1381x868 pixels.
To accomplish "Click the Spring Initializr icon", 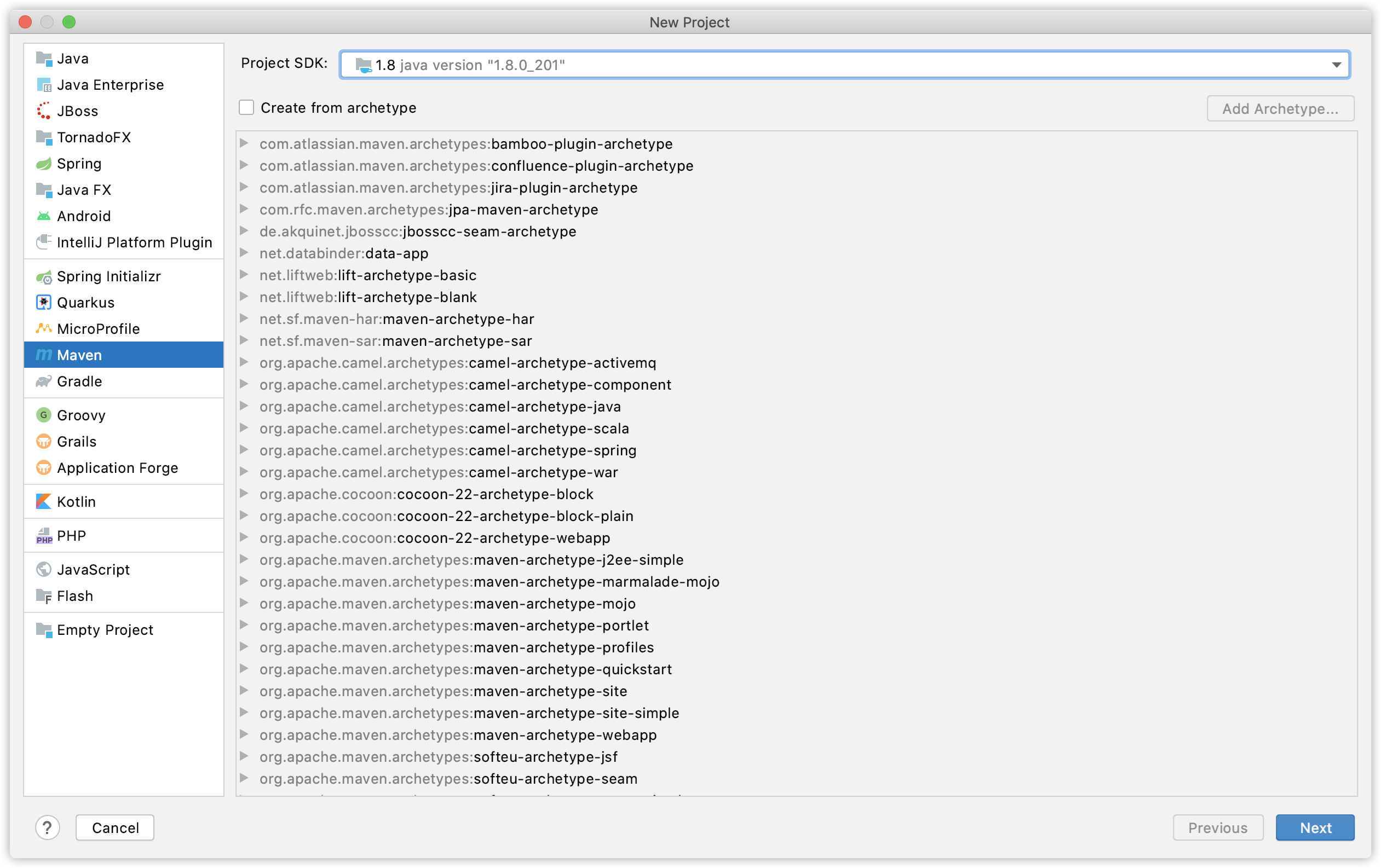I will pos(44,277).
